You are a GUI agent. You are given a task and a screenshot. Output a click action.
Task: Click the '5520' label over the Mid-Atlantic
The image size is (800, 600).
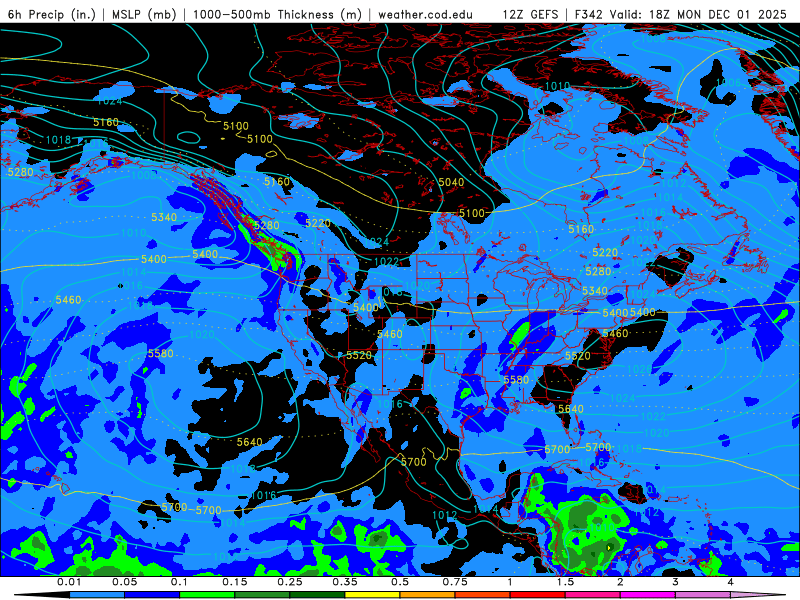578,356
